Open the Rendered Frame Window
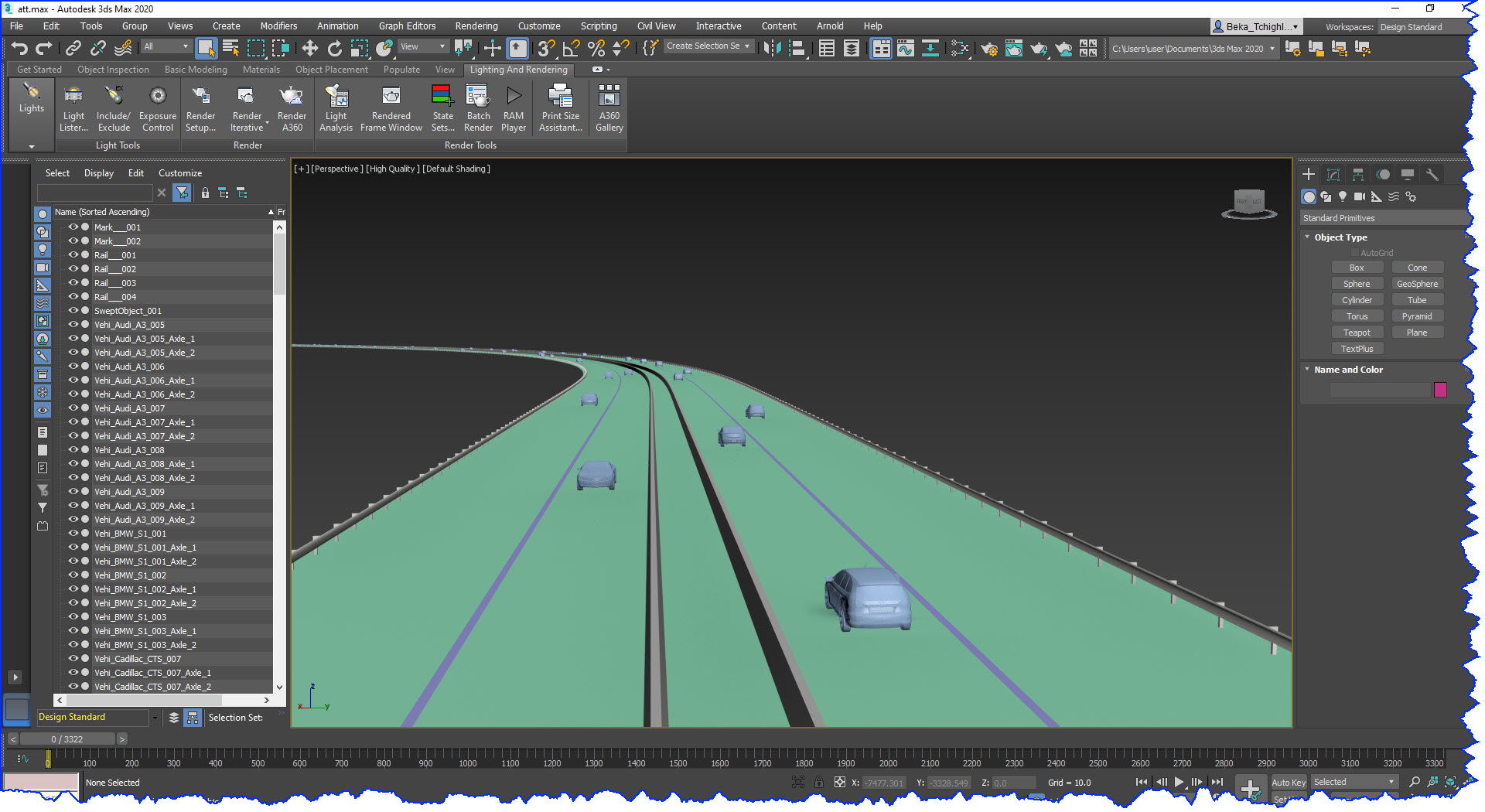1485x812 pixels. tap(391, 108)
